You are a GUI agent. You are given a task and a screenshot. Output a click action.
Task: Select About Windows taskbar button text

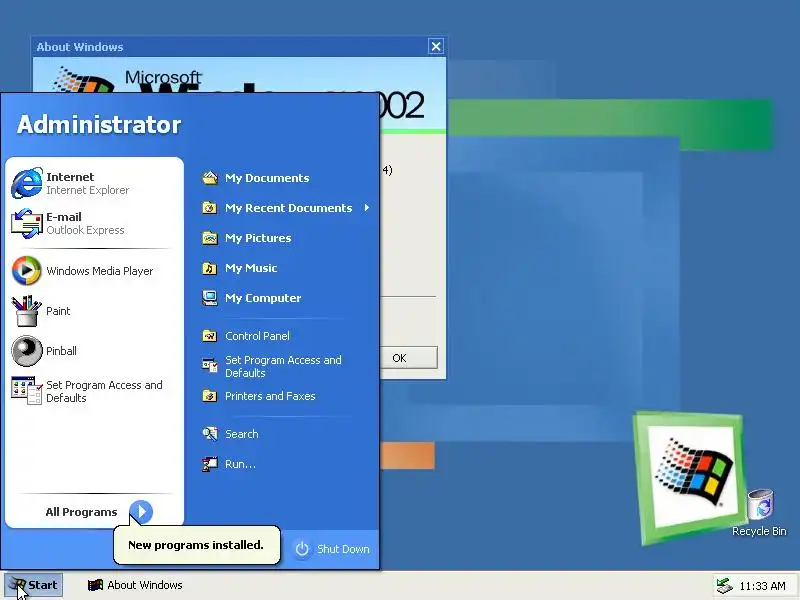[144, 585]
